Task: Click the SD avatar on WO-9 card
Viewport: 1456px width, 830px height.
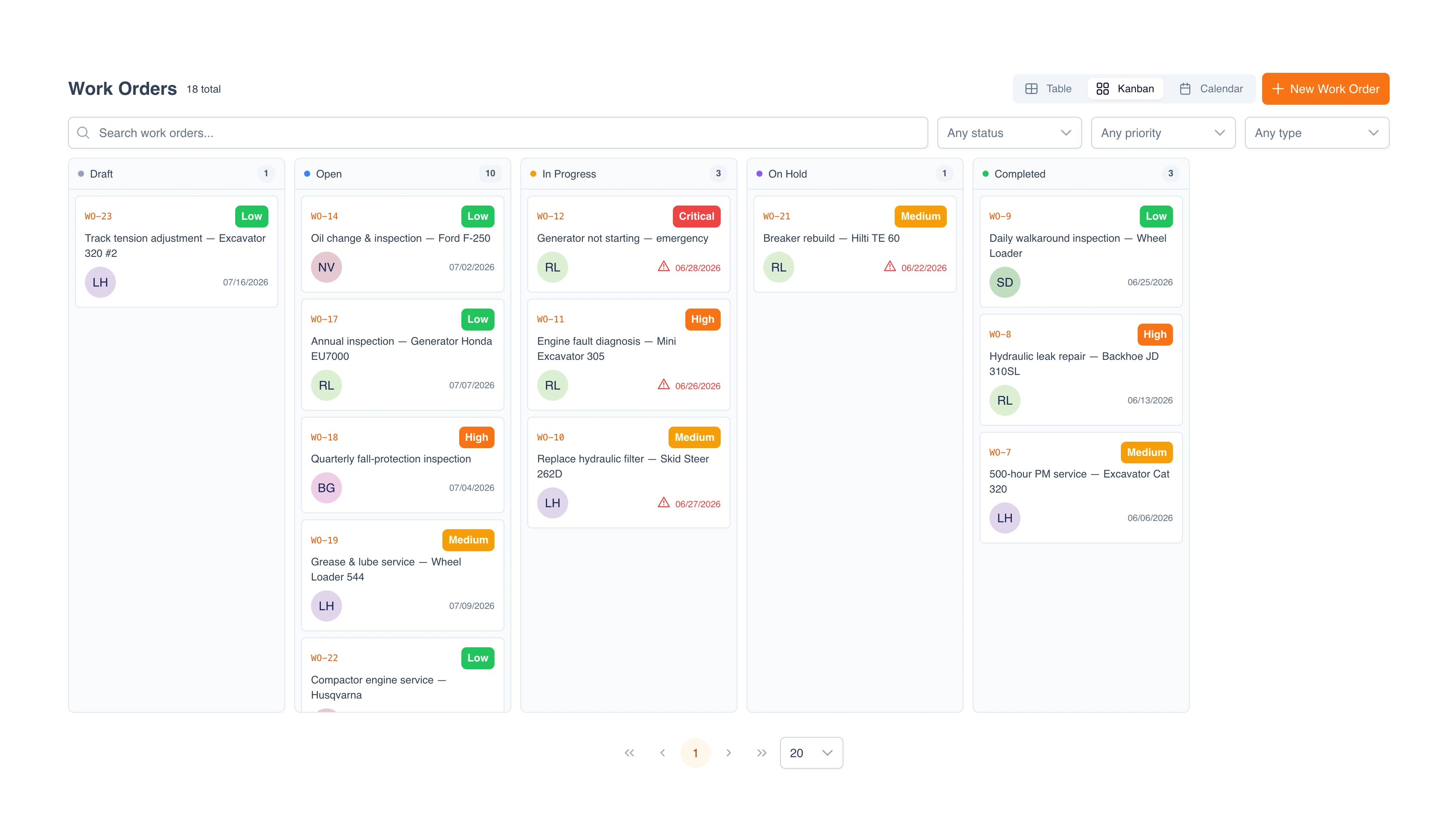Action: (x=1005, y=282)
